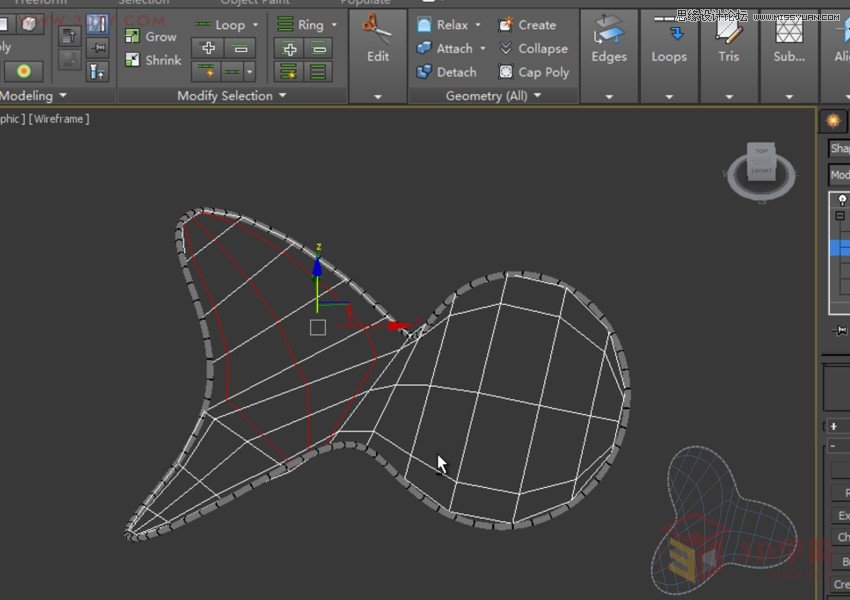Open the Create tab sun icon in command panel
Viewport: 850px width, 600px height.
833,120
